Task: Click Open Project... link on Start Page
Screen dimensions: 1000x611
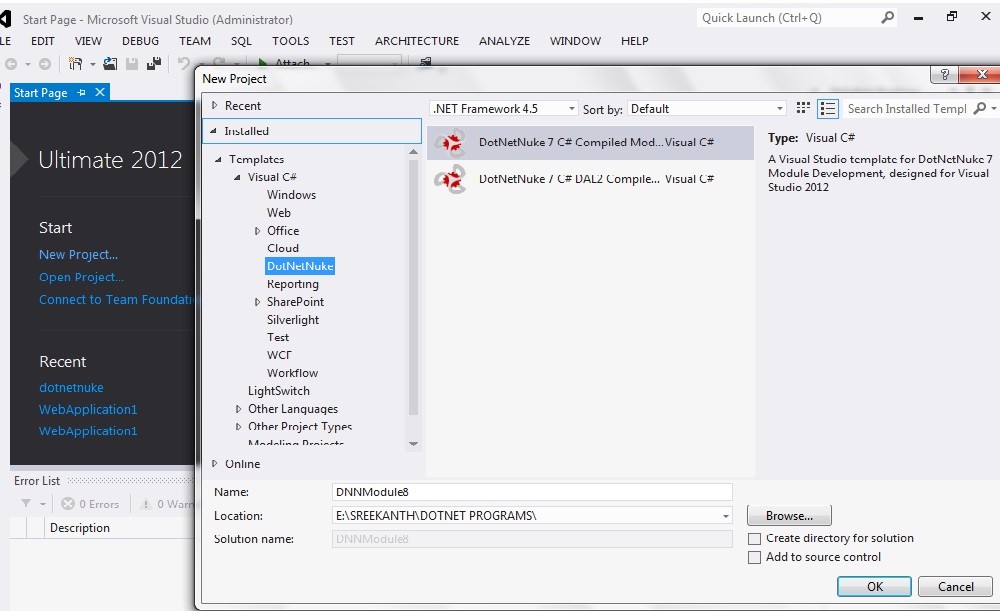Action: pyautogui.click(x=81, y=277)
